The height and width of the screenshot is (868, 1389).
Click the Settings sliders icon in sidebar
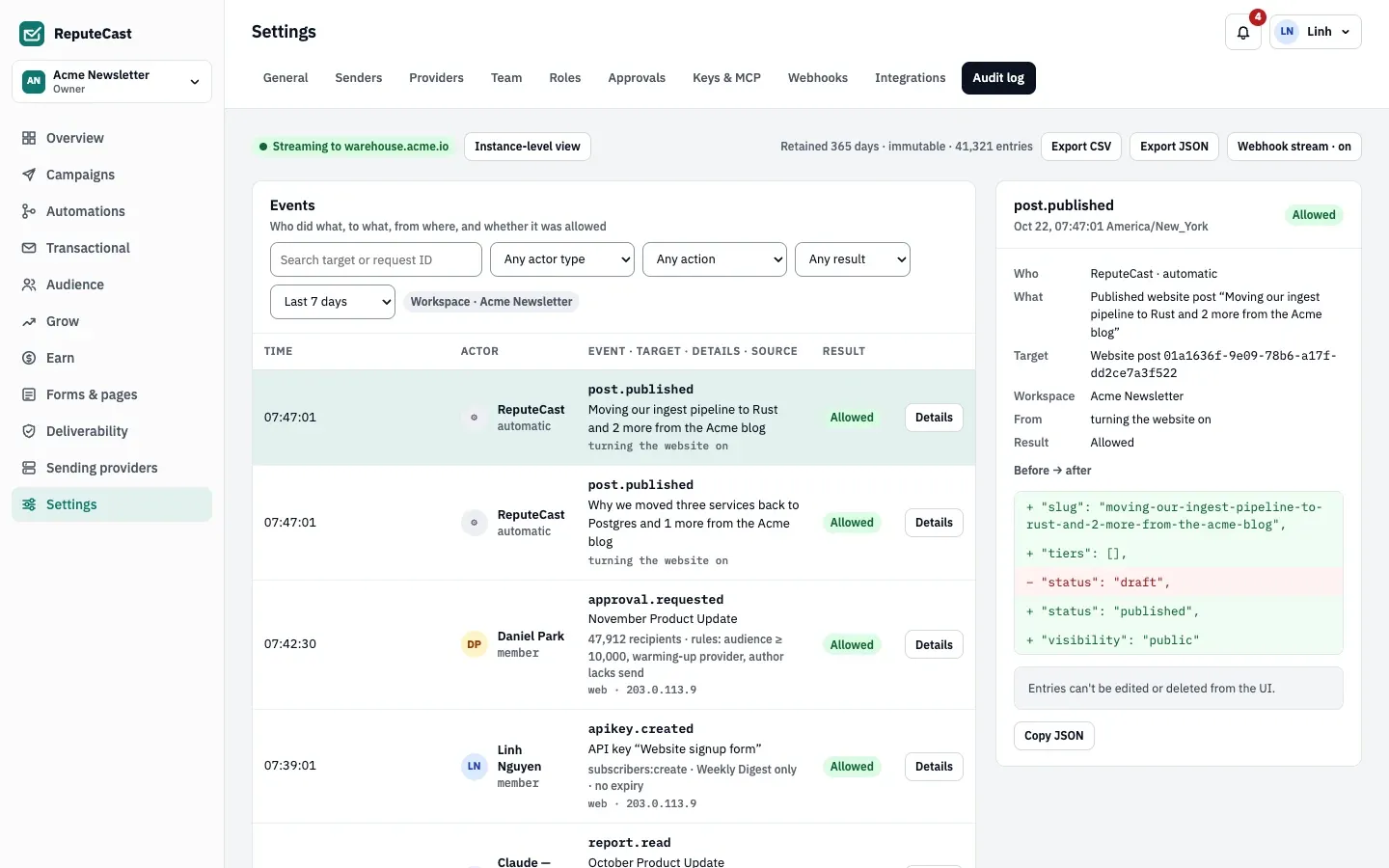point(29,504)
